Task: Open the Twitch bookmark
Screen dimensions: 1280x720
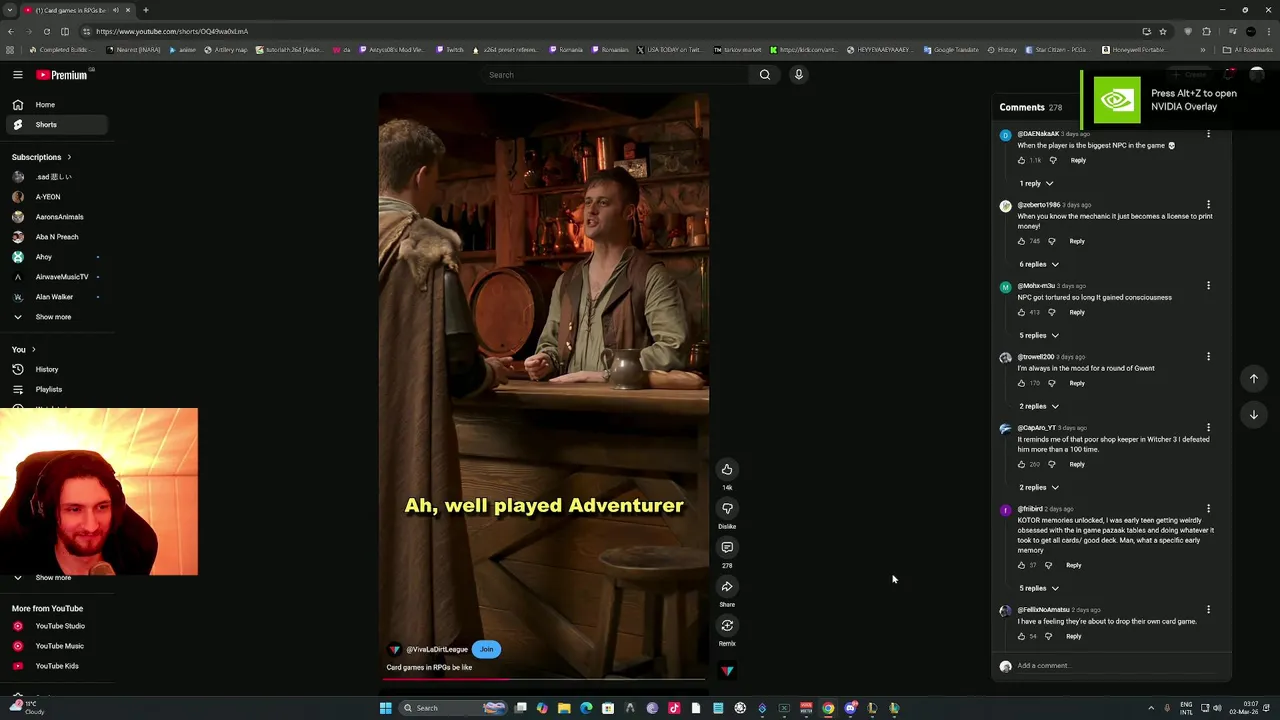Action: [x=450, y=50]
